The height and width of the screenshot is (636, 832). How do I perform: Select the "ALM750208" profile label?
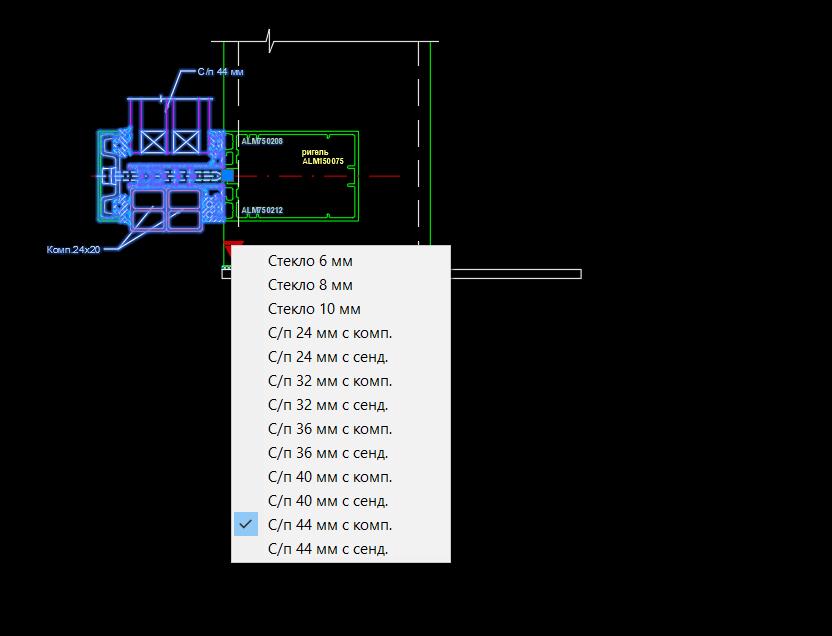pos(262,142)
